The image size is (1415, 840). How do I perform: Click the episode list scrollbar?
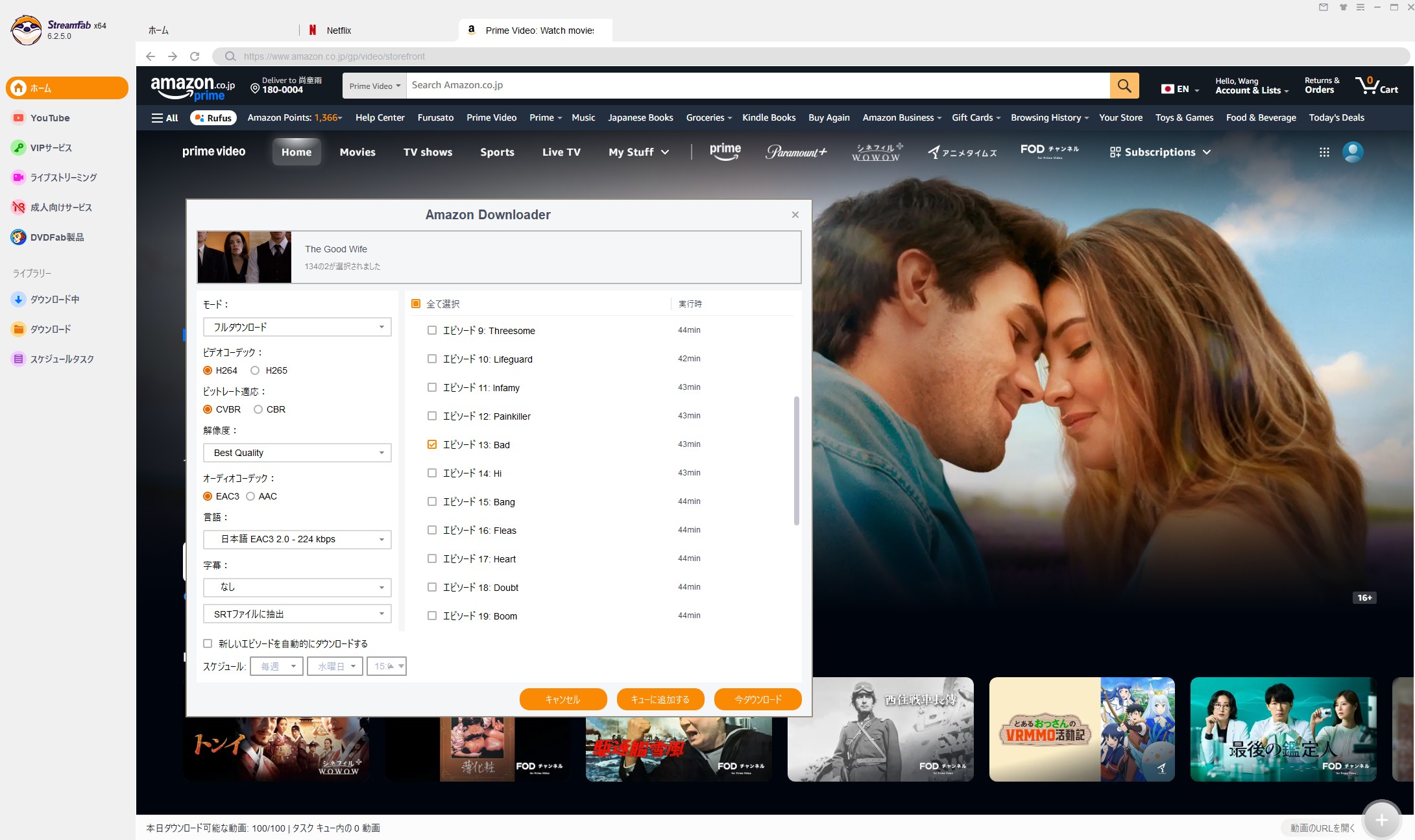(x=796, y=461)
